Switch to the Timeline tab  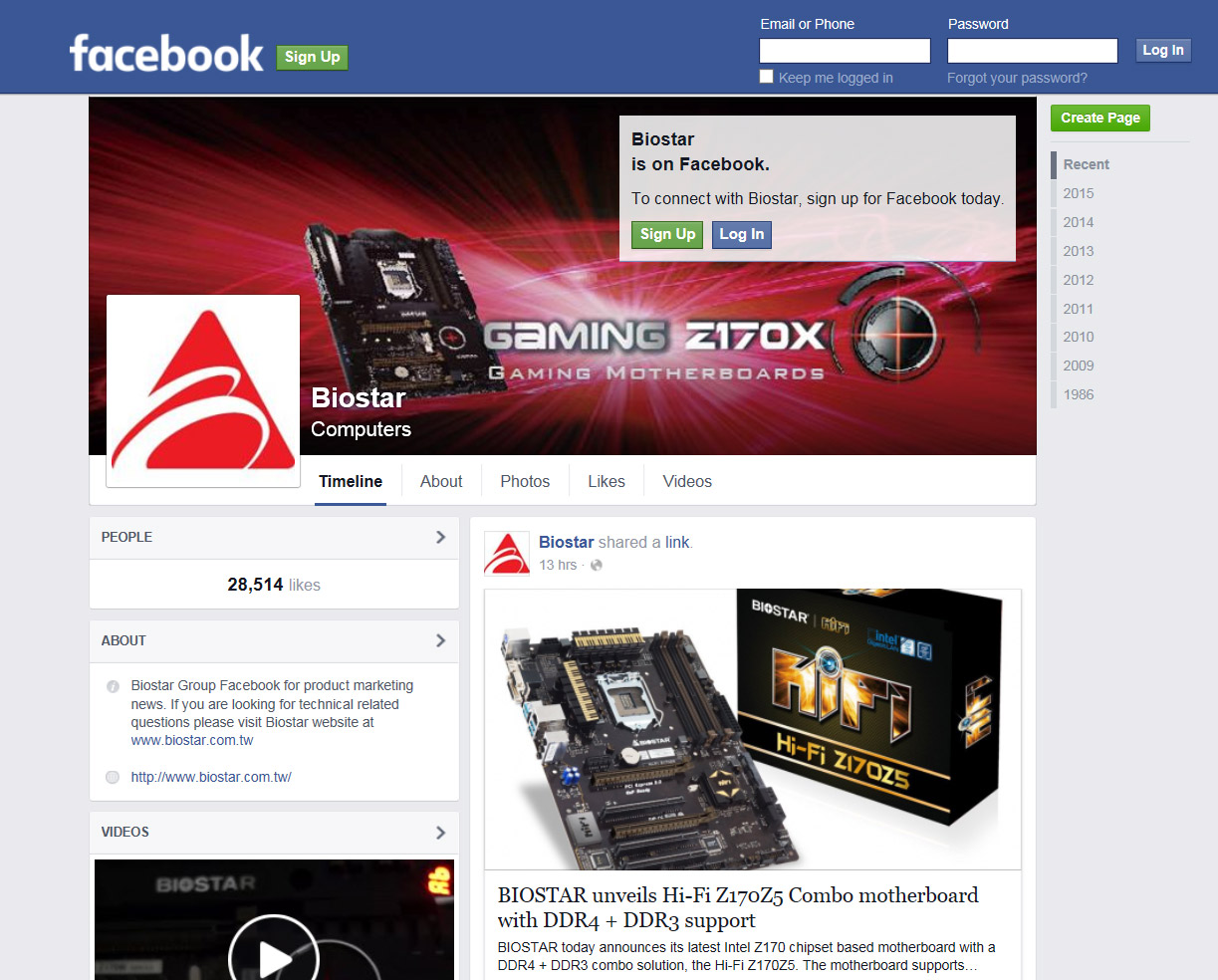coord(351,482)
